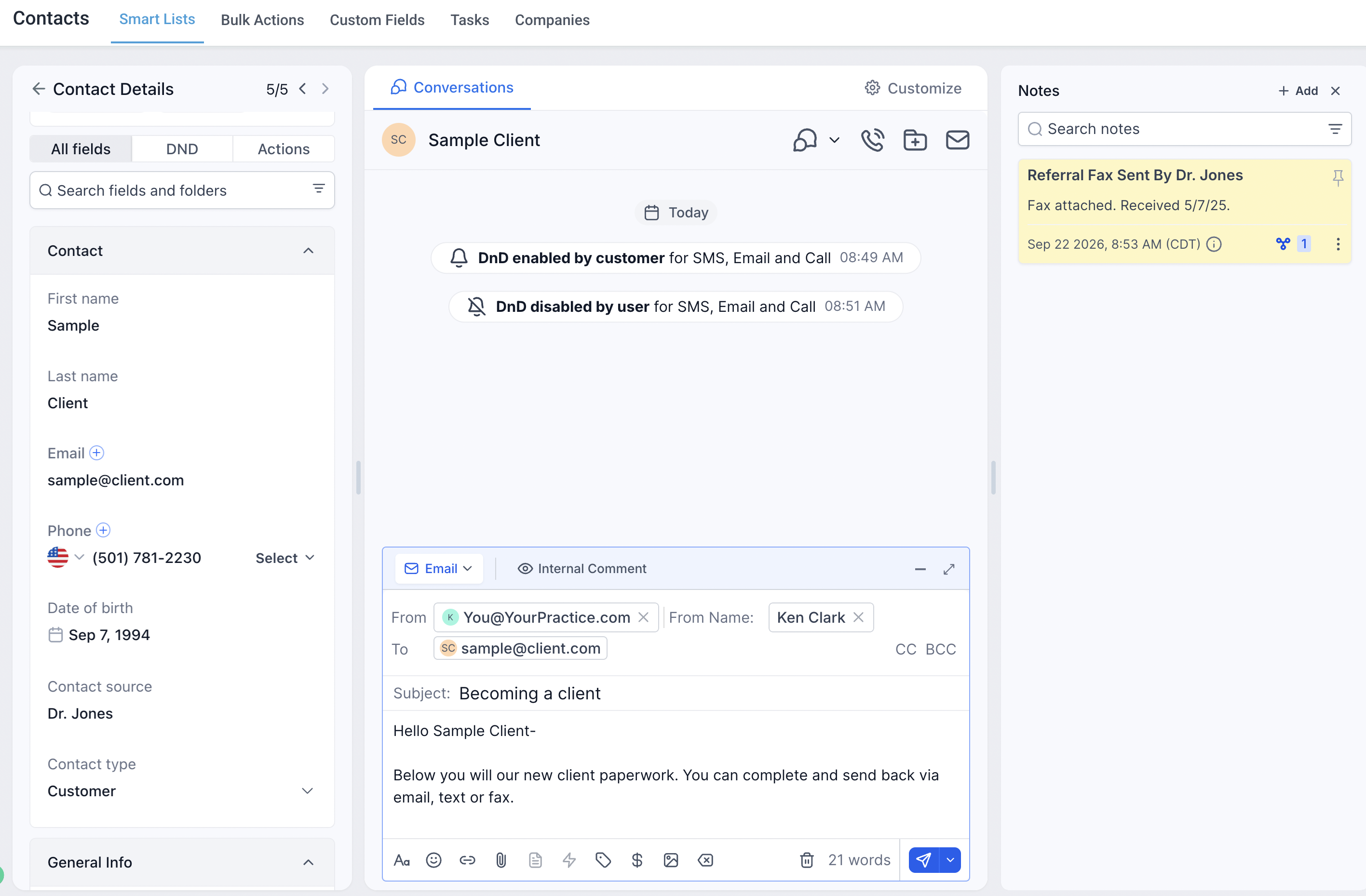Open the Contact type Customer dropdown
Screen dimensions: 1366x896
click(x=181, y=791)
